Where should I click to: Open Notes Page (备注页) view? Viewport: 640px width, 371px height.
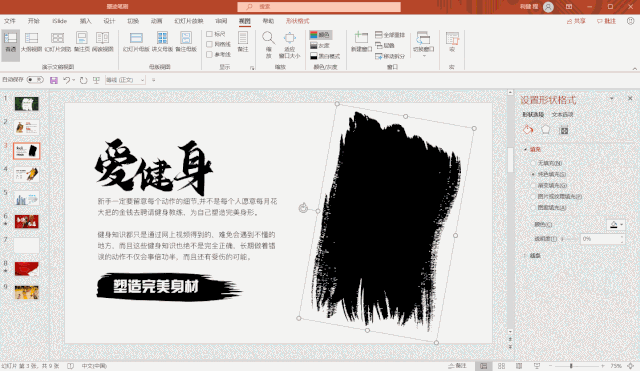point(82,42)
